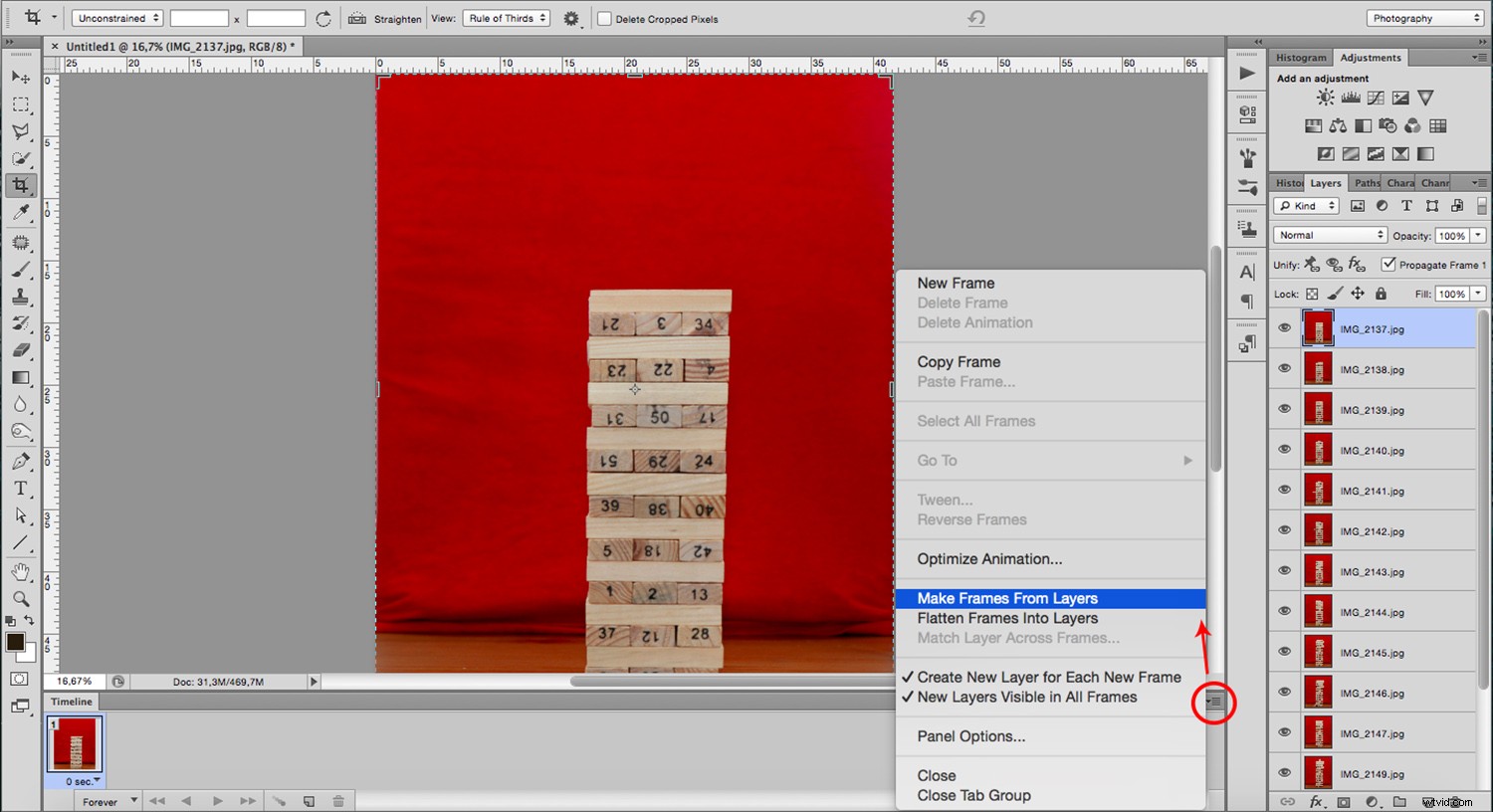The height and width of the screenshot is (812, 1493).
Task: Select the Horizontal Type tool
Action: click(21, 488)
